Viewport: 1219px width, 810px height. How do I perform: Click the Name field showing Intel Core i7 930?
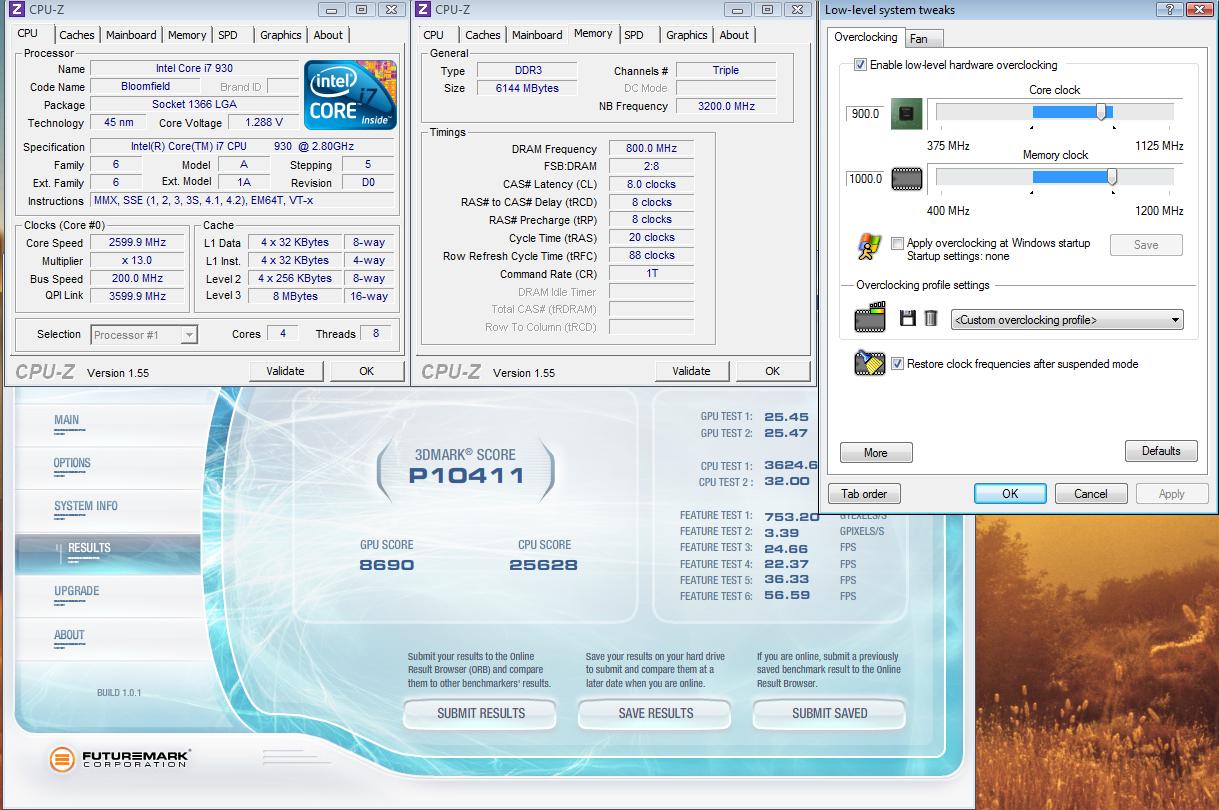194,69
